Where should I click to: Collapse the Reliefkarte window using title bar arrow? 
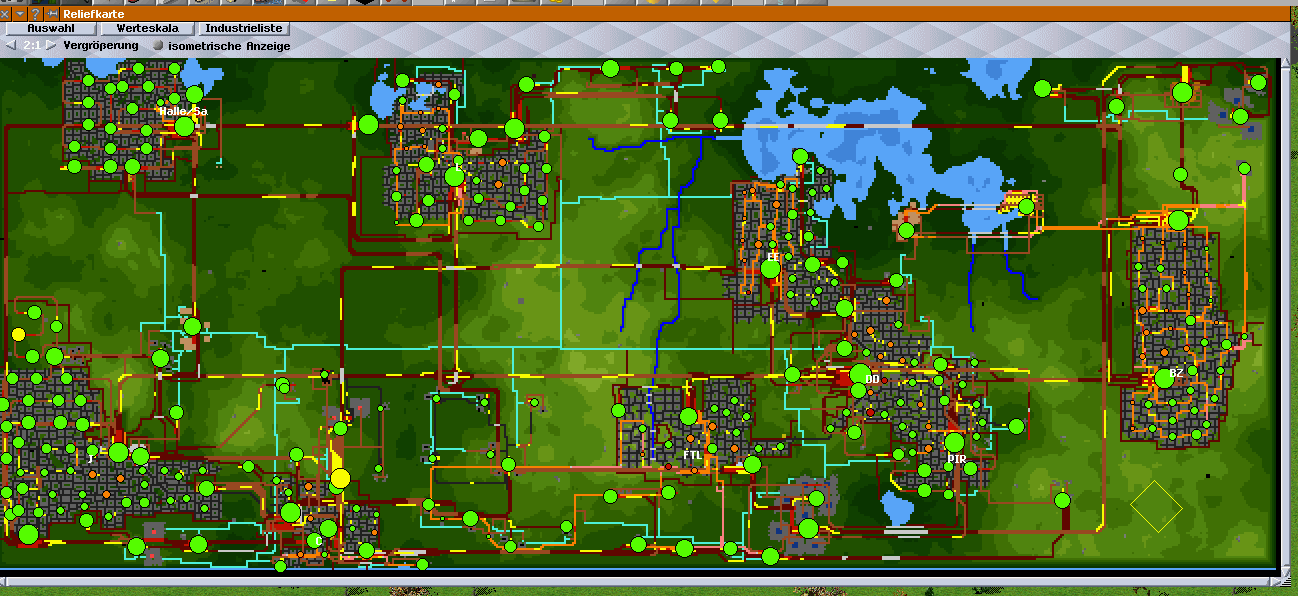(20, 14)
